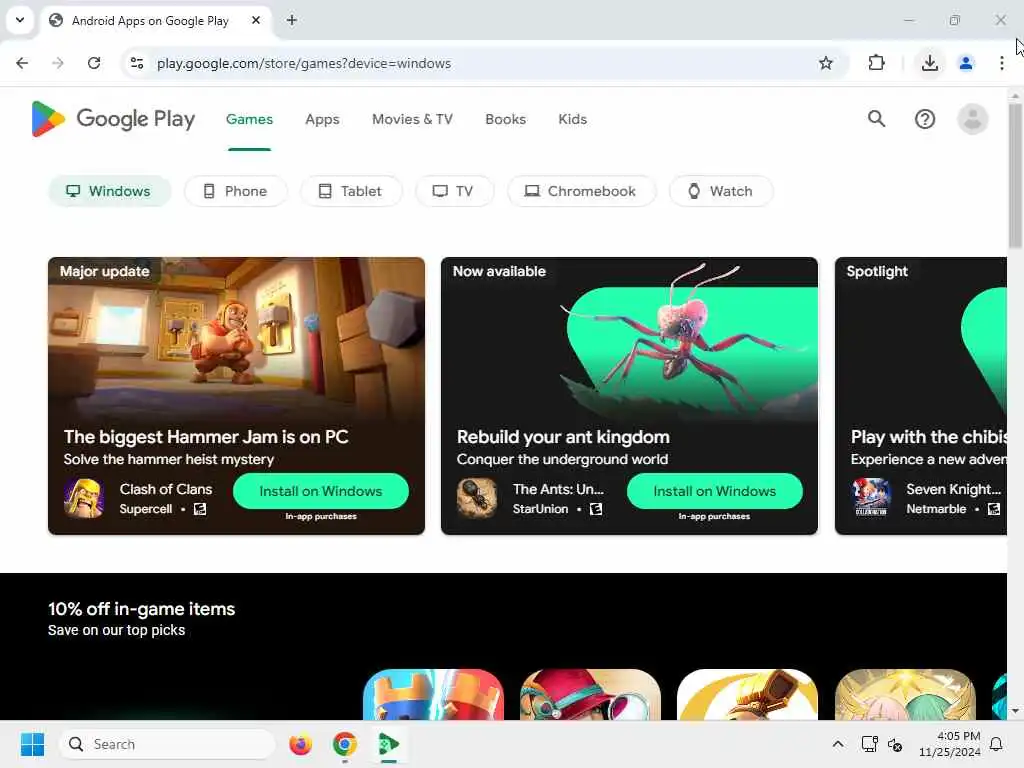Viewport: 1024px width, 768px height.
Task: Select the Windows device filter chip
Action: [x=110, y=191]
